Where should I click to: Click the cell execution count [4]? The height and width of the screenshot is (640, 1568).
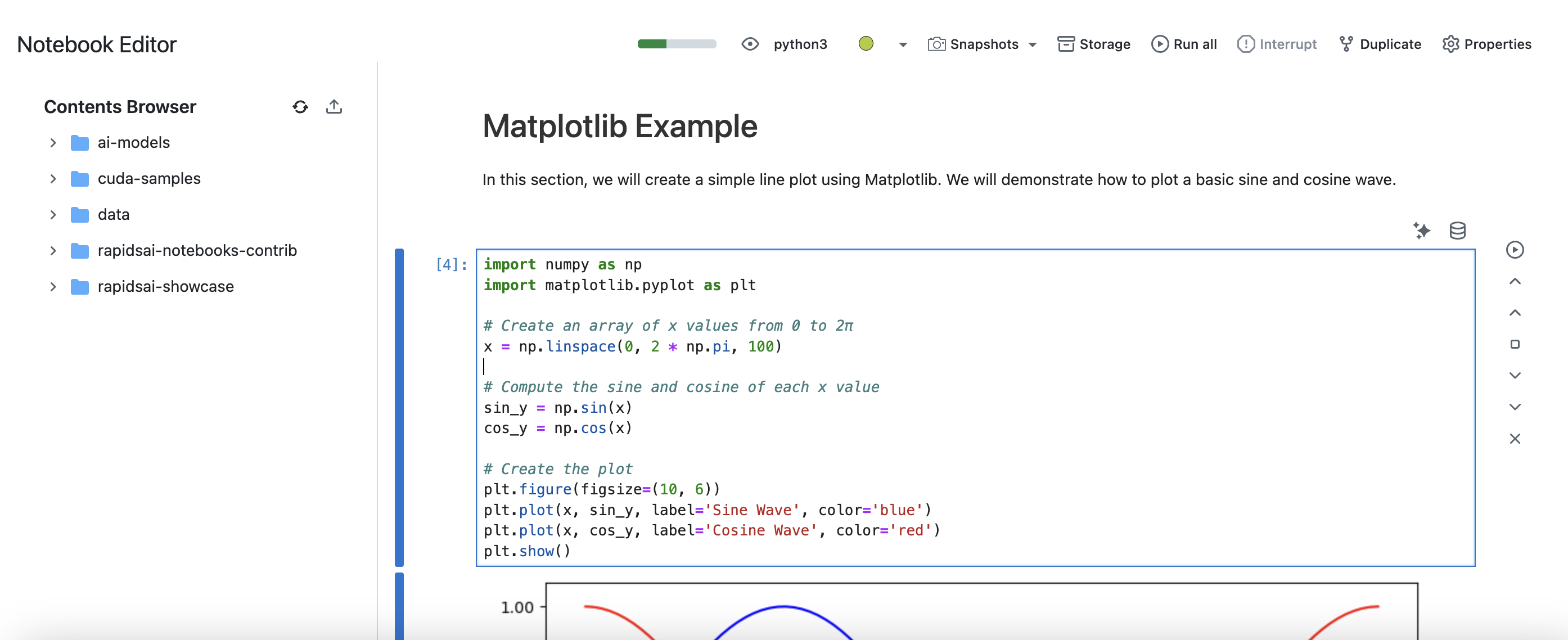coord(451,264)
